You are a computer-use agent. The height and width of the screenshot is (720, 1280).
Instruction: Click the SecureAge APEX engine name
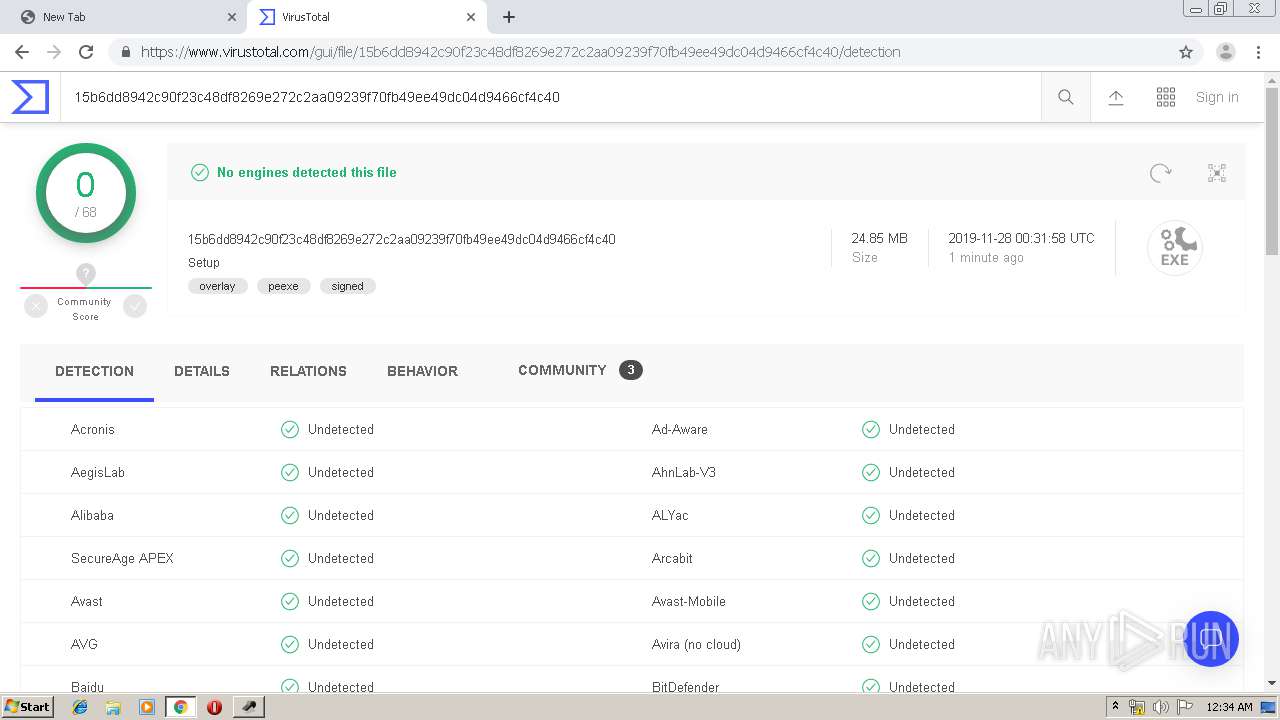point(122,559)
